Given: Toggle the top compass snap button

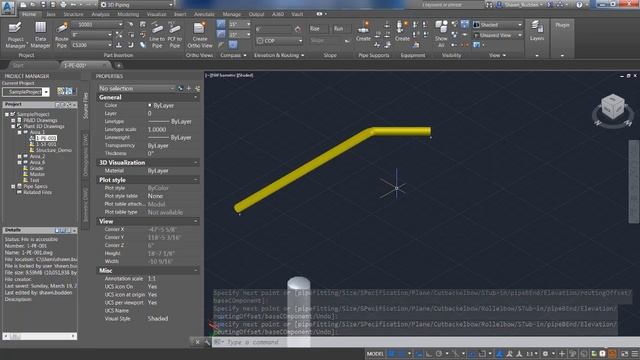Looking at the screenshot, I should [221, 24].
